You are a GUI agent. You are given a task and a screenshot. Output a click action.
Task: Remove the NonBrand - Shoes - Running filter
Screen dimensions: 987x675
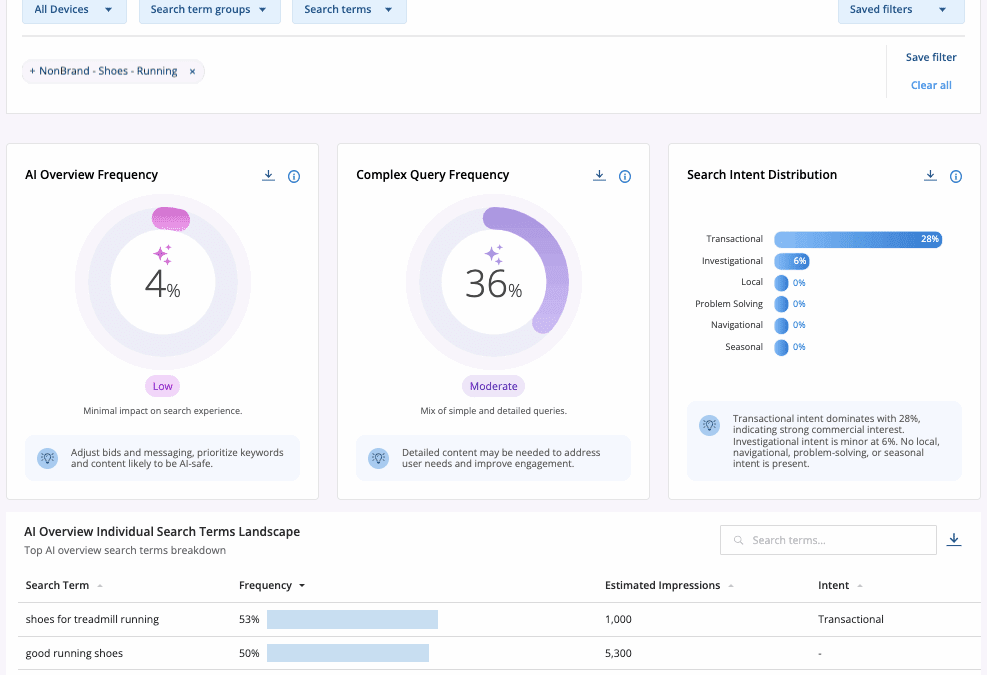192,72
